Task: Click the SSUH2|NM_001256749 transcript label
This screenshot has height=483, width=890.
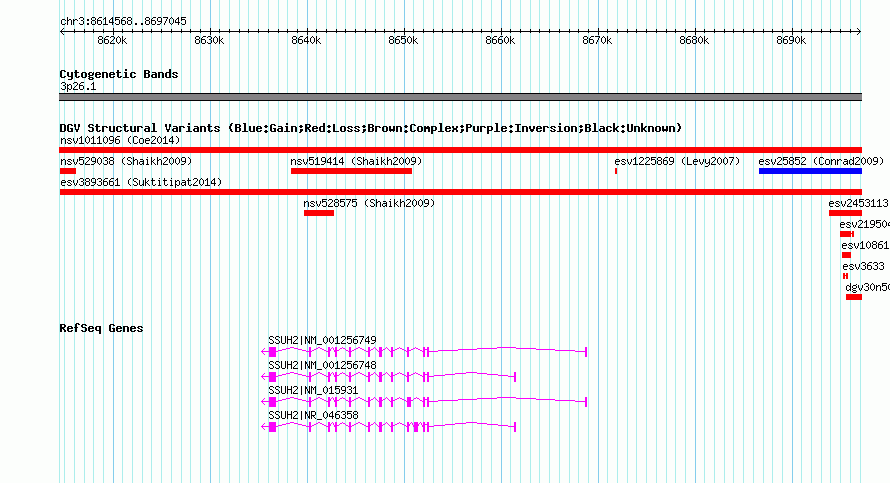Action: click(322, 340)
